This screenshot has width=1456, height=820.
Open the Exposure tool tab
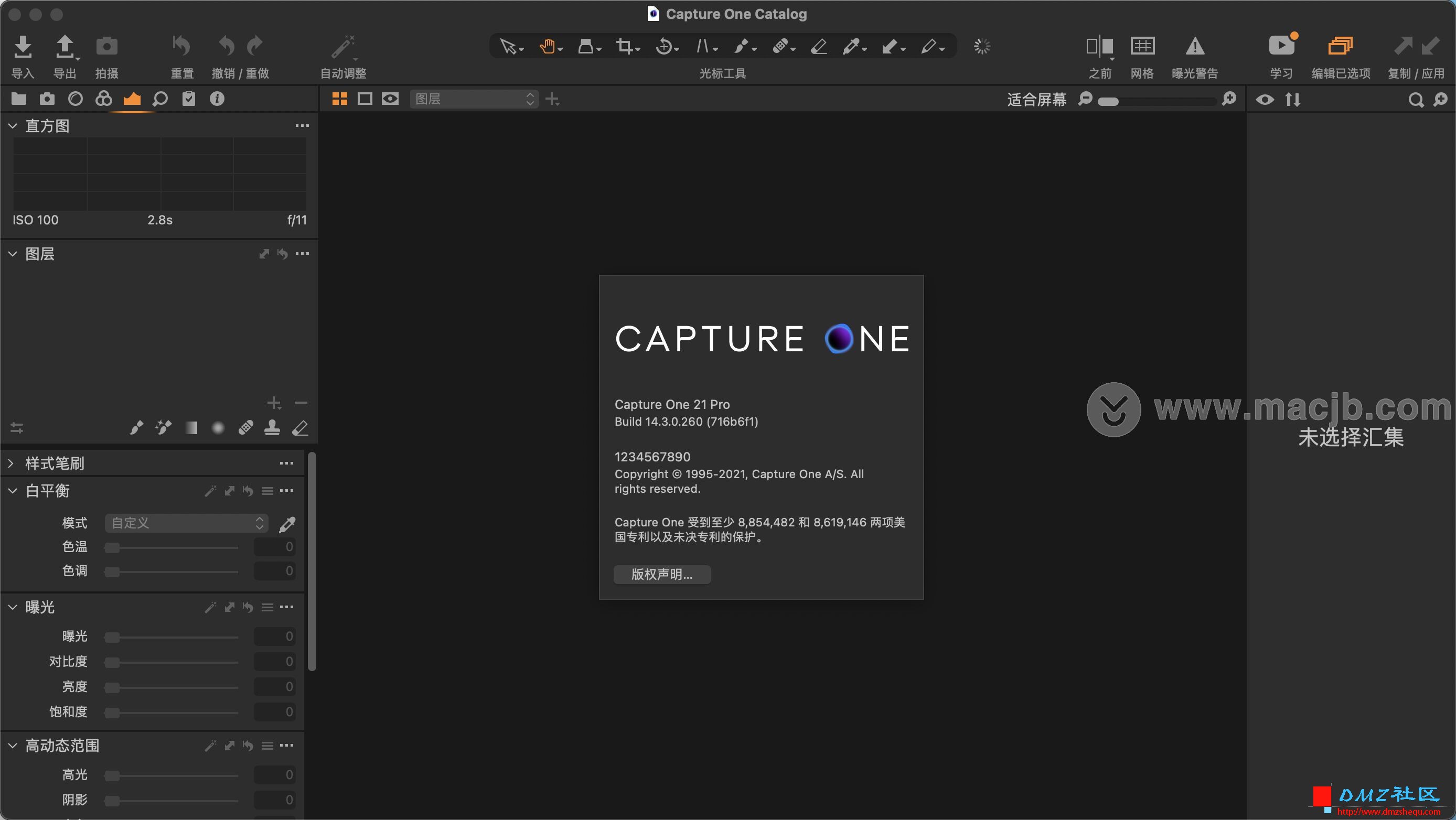(132, 99)
